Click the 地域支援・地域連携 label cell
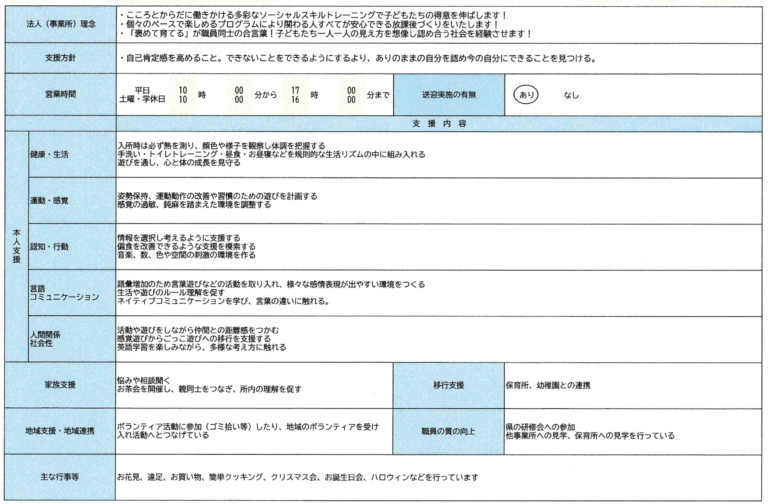Screen dimensions: 768x504 59,431
